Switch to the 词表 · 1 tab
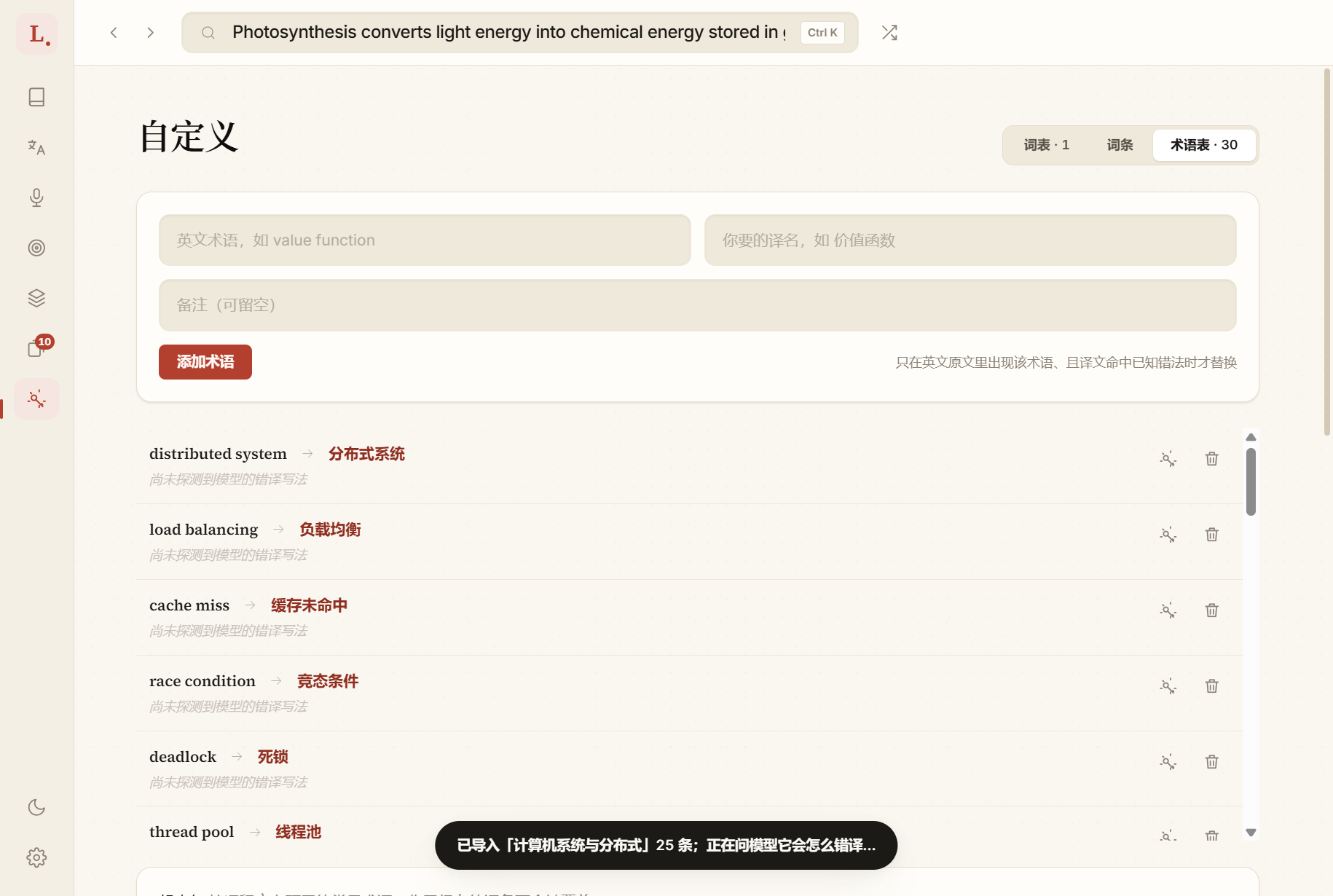1333x896 pixels. pyautogui.click(x=1047, y=145)
